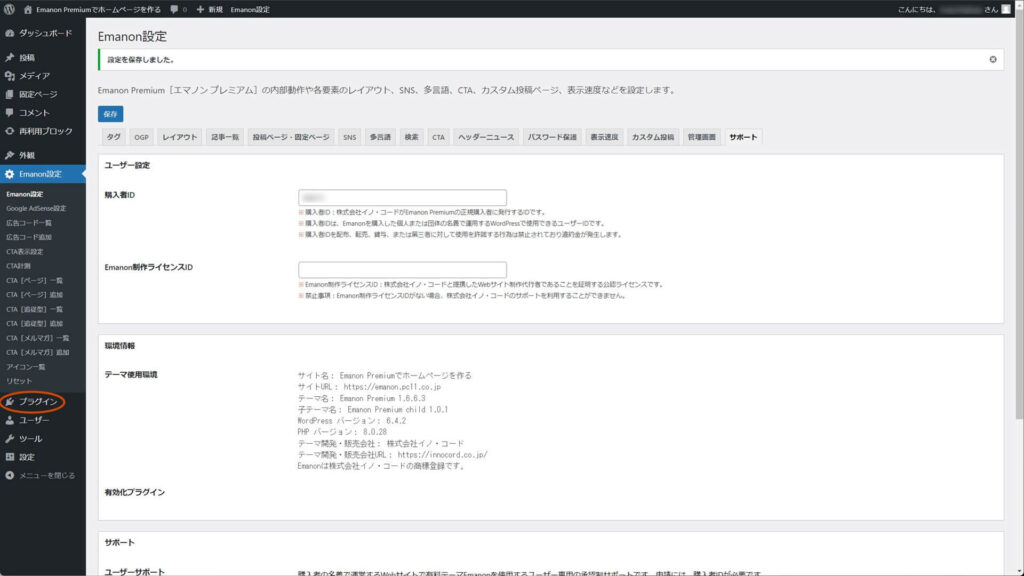Focus the Emanon制作ライセンスID input field
The image size is (1024, 576).
pyautogui.click(x=402, y=270)
